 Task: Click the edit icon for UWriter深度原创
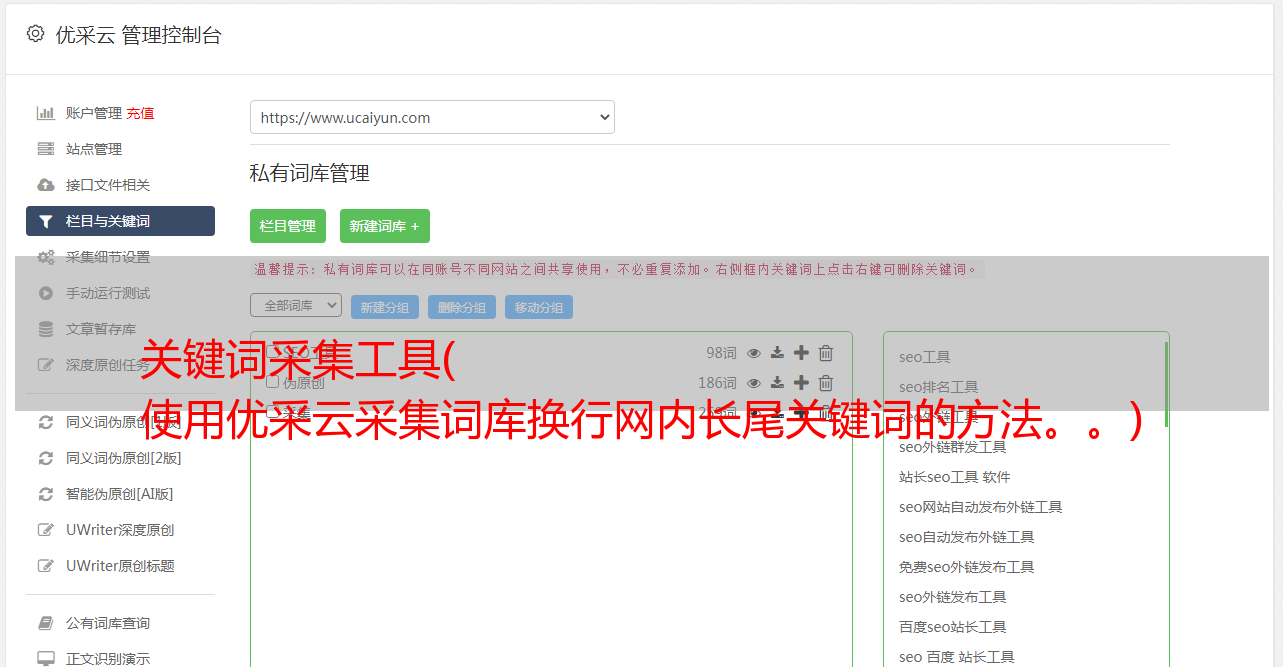tap(46, 530)
